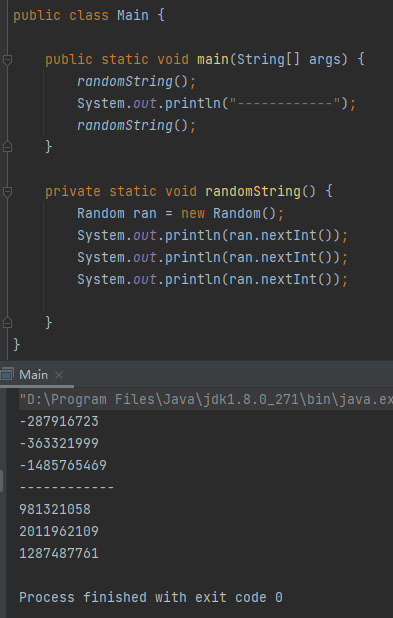Image resolution: width=393 pixels, height=618 pixels.
Task: Click the class closing brace
Action: click(17, 345)
